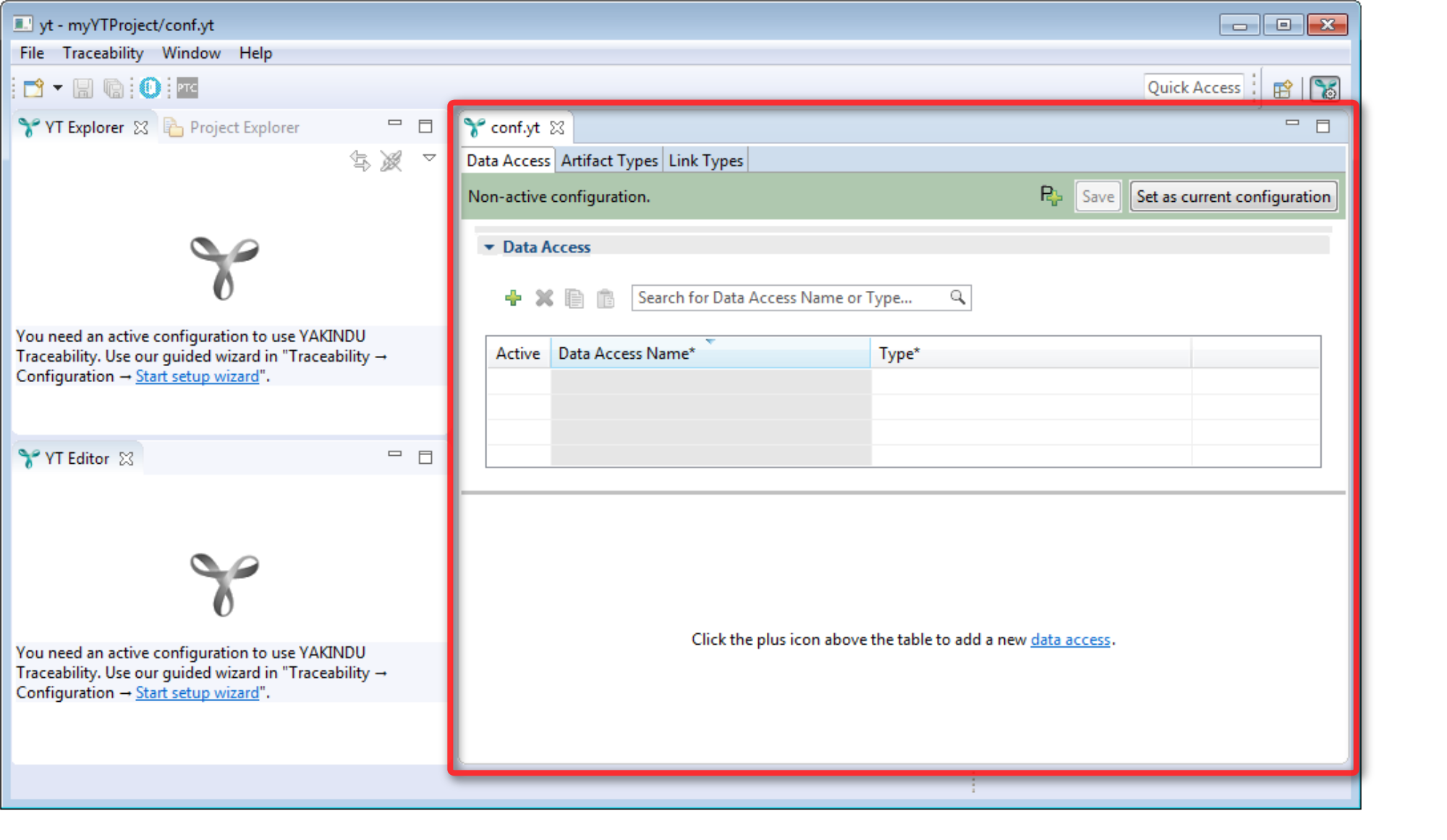
Task: Delete selected data access using the X icon
Action: [543, 297]
